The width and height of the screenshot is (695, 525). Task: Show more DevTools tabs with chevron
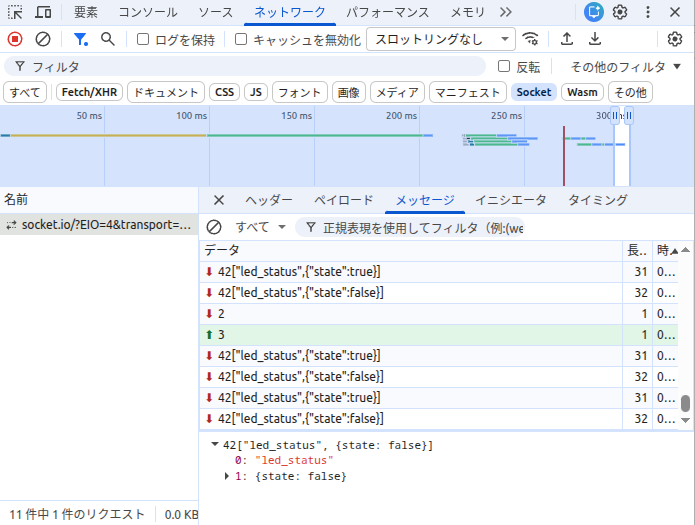coord(506,12)
